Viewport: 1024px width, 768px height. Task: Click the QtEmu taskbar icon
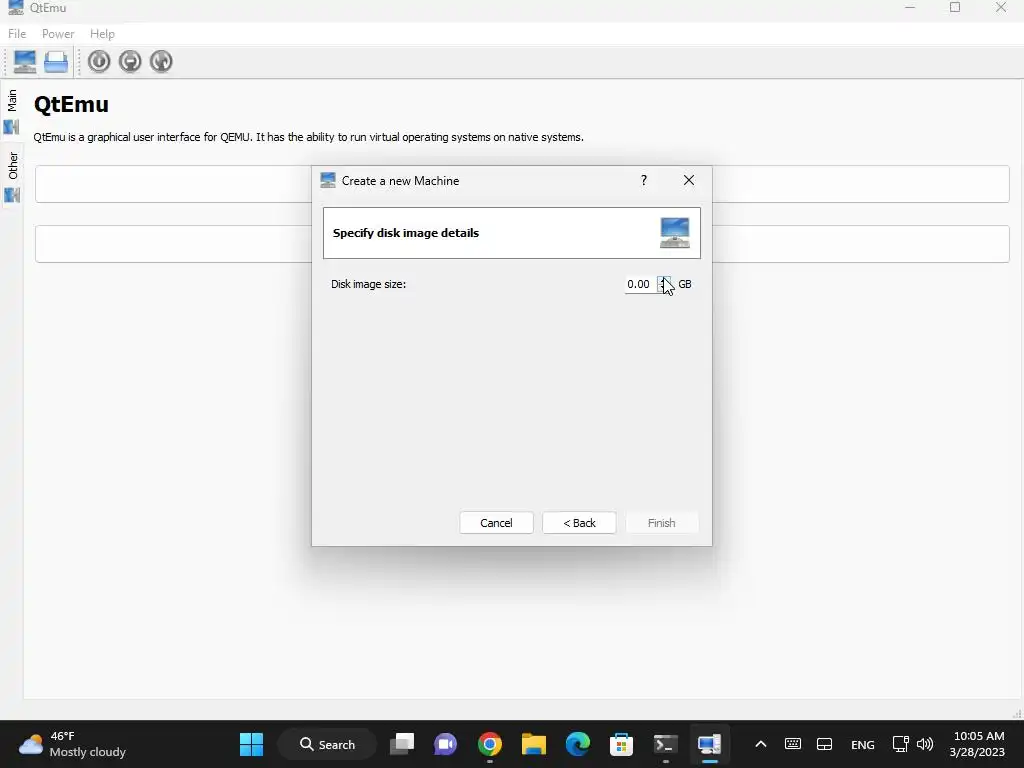coord(709,744)
